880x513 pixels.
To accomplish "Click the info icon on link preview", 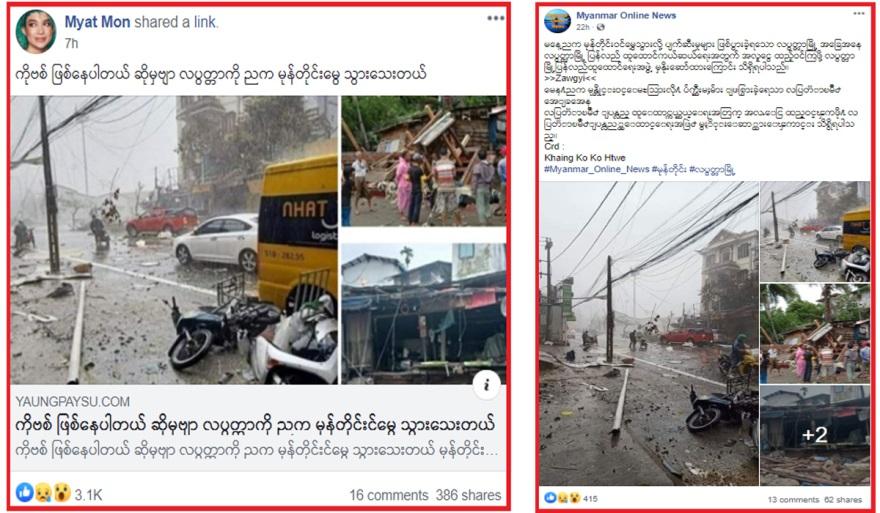I will [486, 385].
